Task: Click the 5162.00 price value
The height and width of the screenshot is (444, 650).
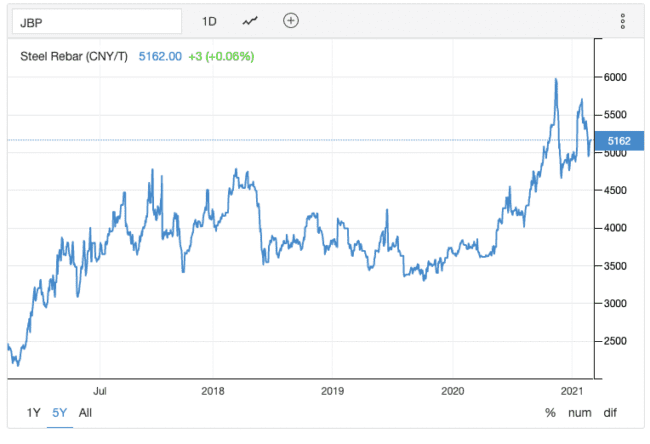Action: 160,56
